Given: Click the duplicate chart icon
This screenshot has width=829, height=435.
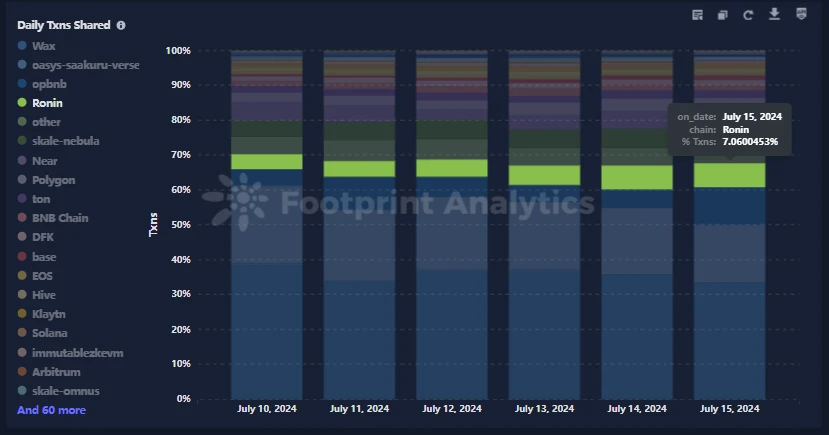Looking at the screenshot, I should click(723, 14).
